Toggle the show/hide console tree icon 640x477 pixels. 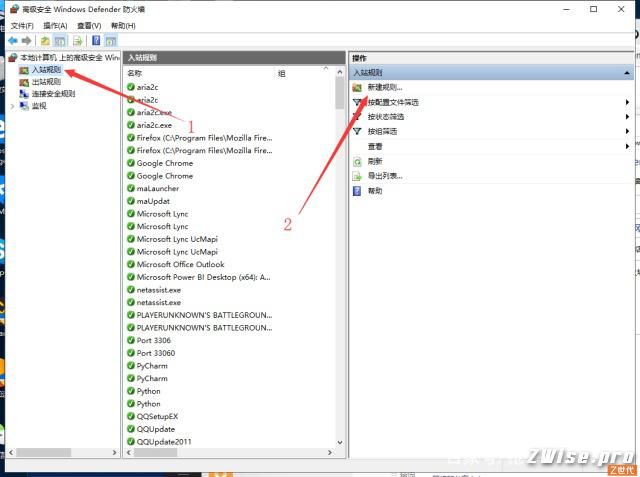pos(60,40)
